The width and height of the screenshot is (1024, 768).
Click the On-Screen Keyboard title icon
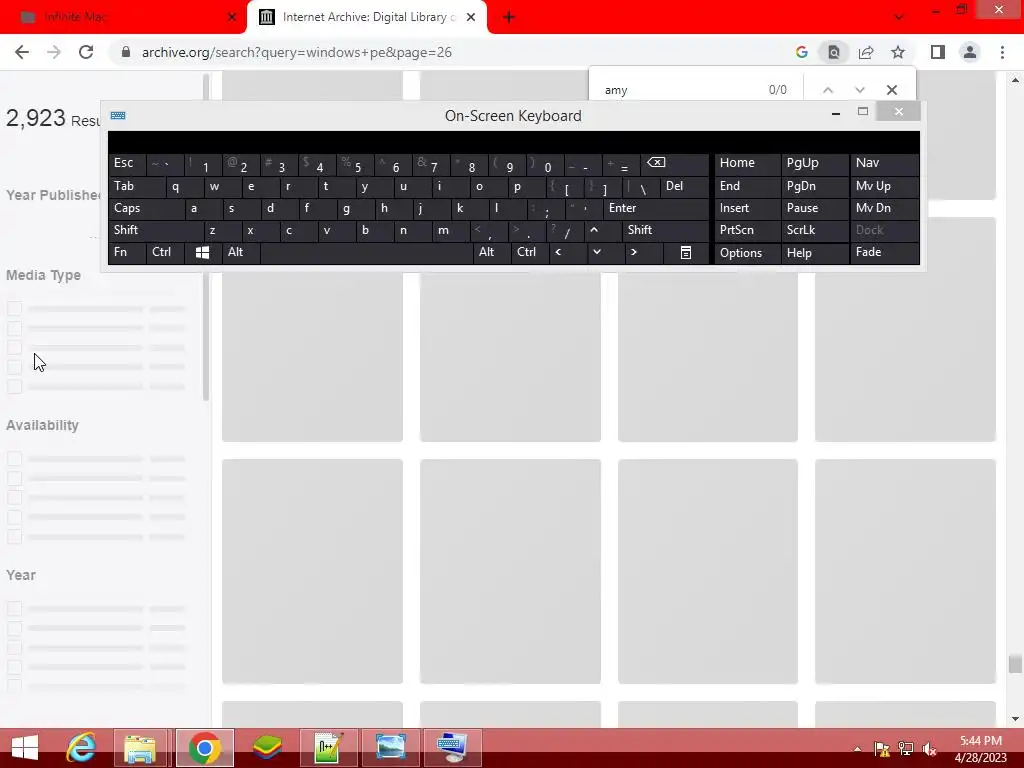118,116
